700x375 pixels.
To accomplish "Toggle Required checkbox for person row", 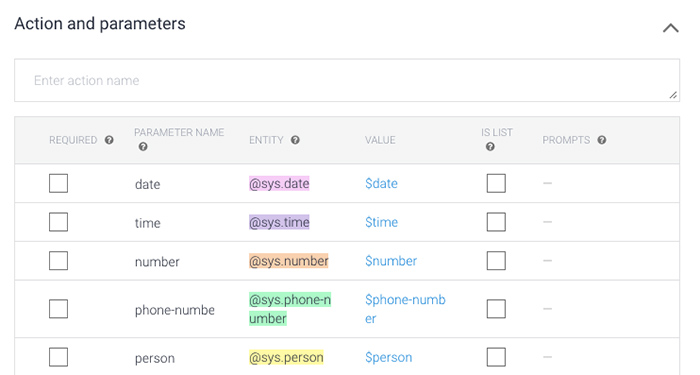I will 58,357.
